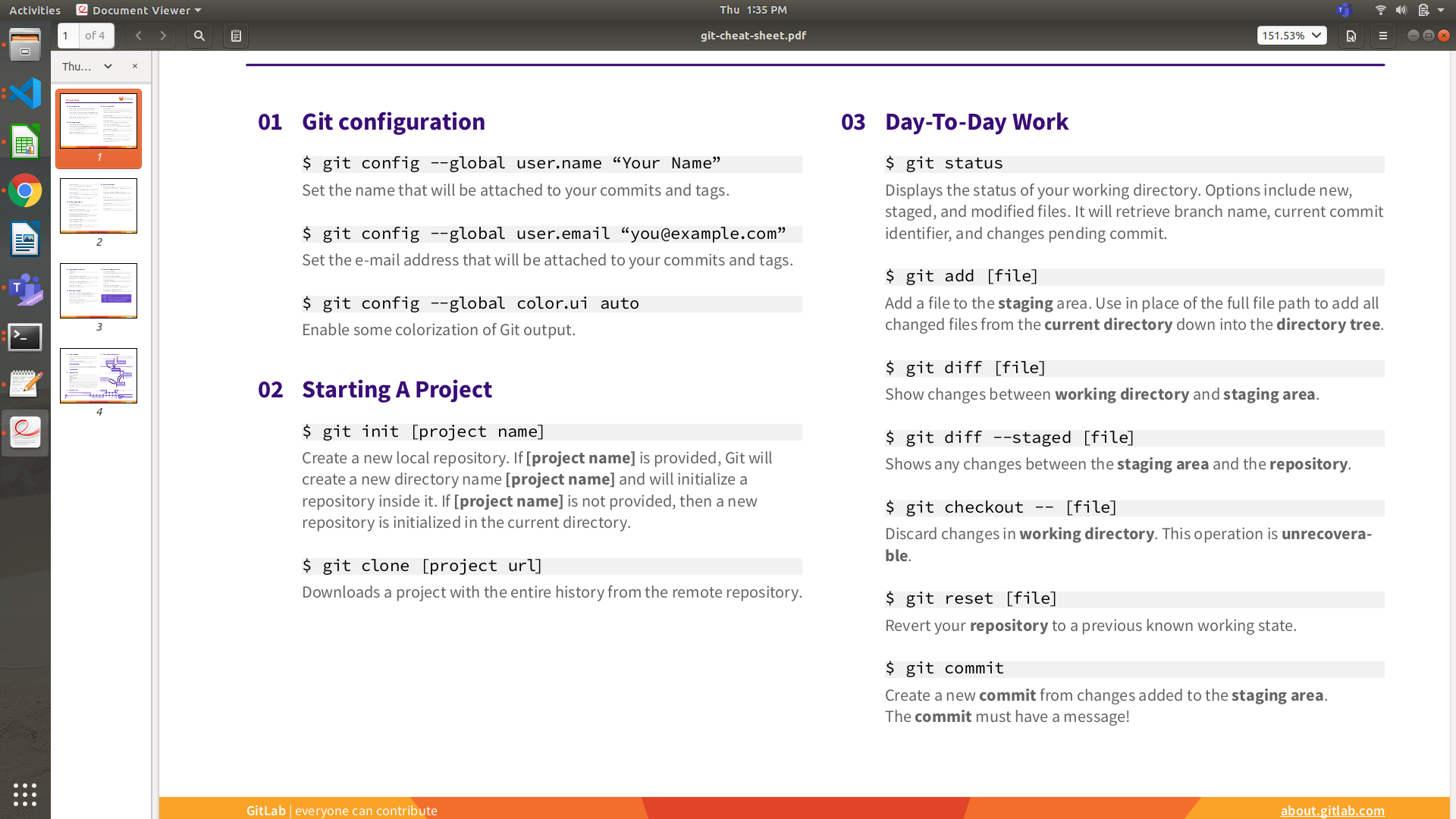
Task: Launch Microsoft Teams from dock
Action: tap(25, 288)
